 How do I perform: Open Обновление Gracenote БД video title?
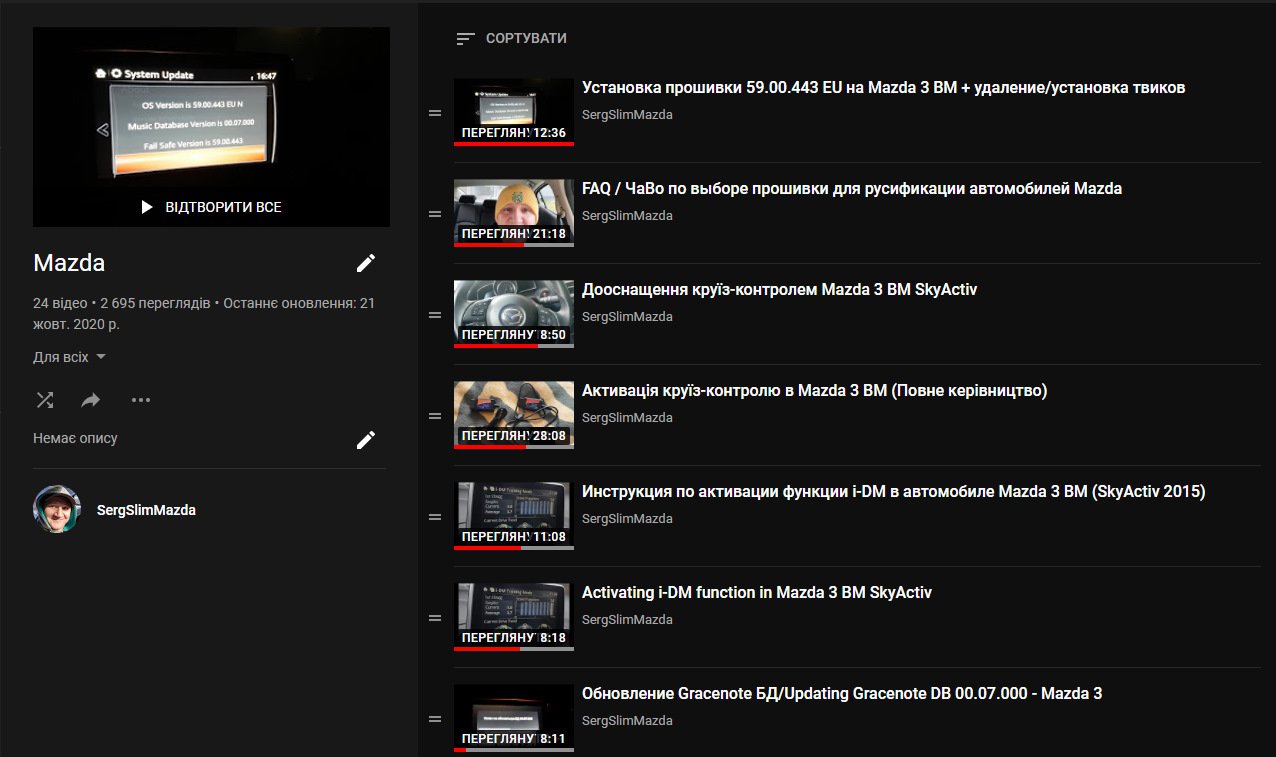pos(842,694)
